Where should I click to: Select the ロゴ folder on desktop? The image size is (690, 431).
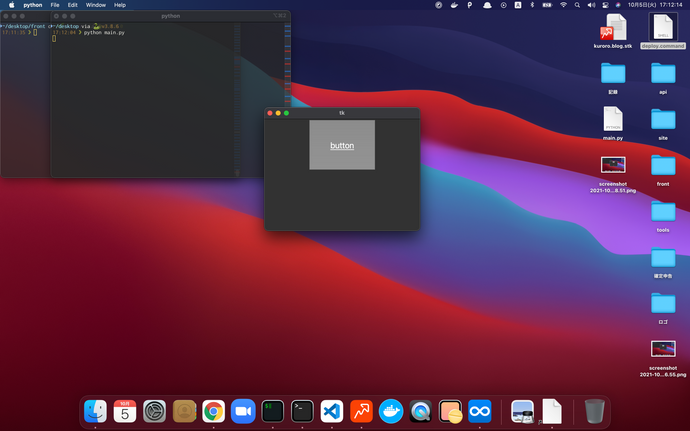click(663, 307)
